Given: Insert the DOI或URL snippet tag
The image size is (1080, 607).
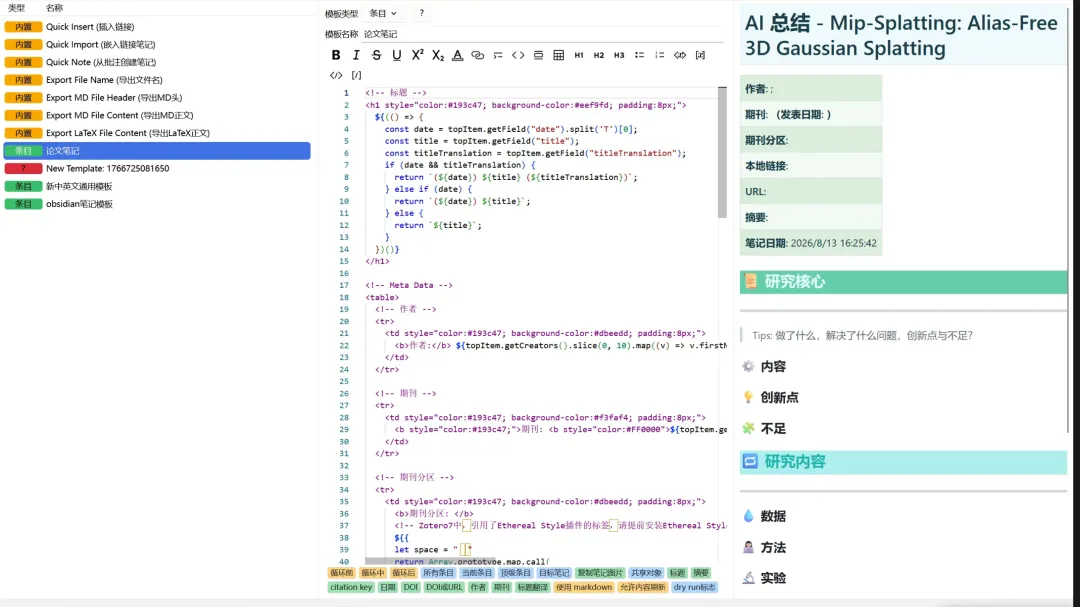Looking at the screenshot, I should (444, 587).
